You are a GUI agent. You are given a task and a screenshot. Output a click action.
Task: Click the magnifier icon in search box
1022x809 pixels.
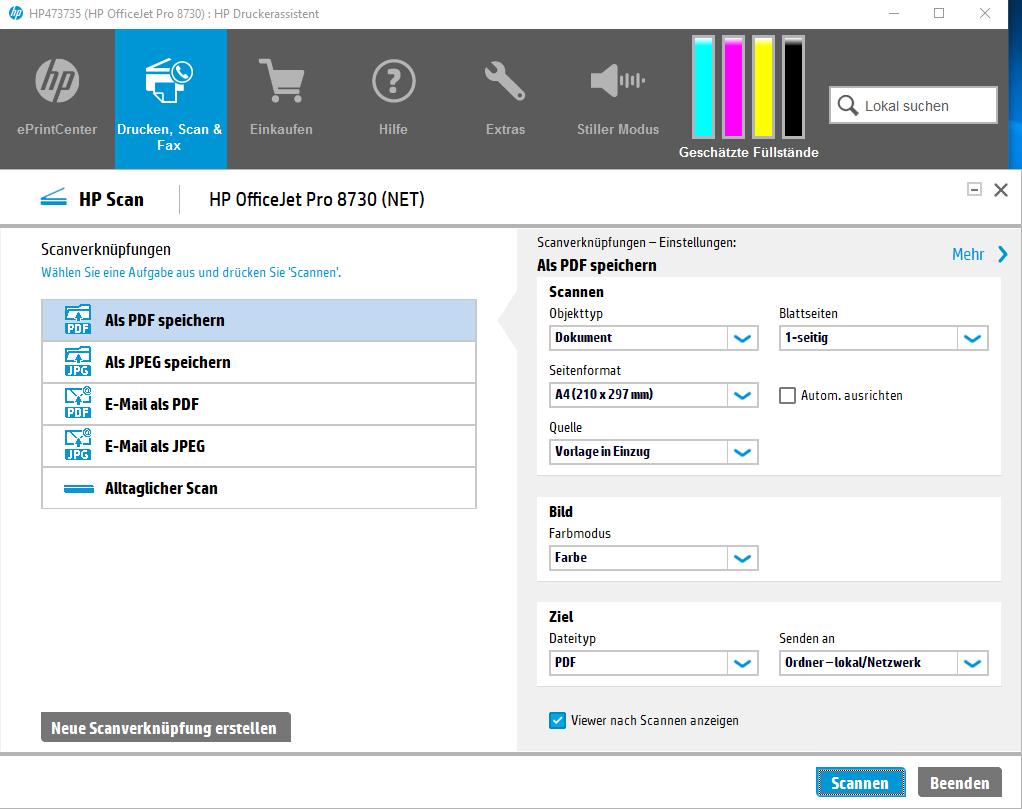(847, 106)
